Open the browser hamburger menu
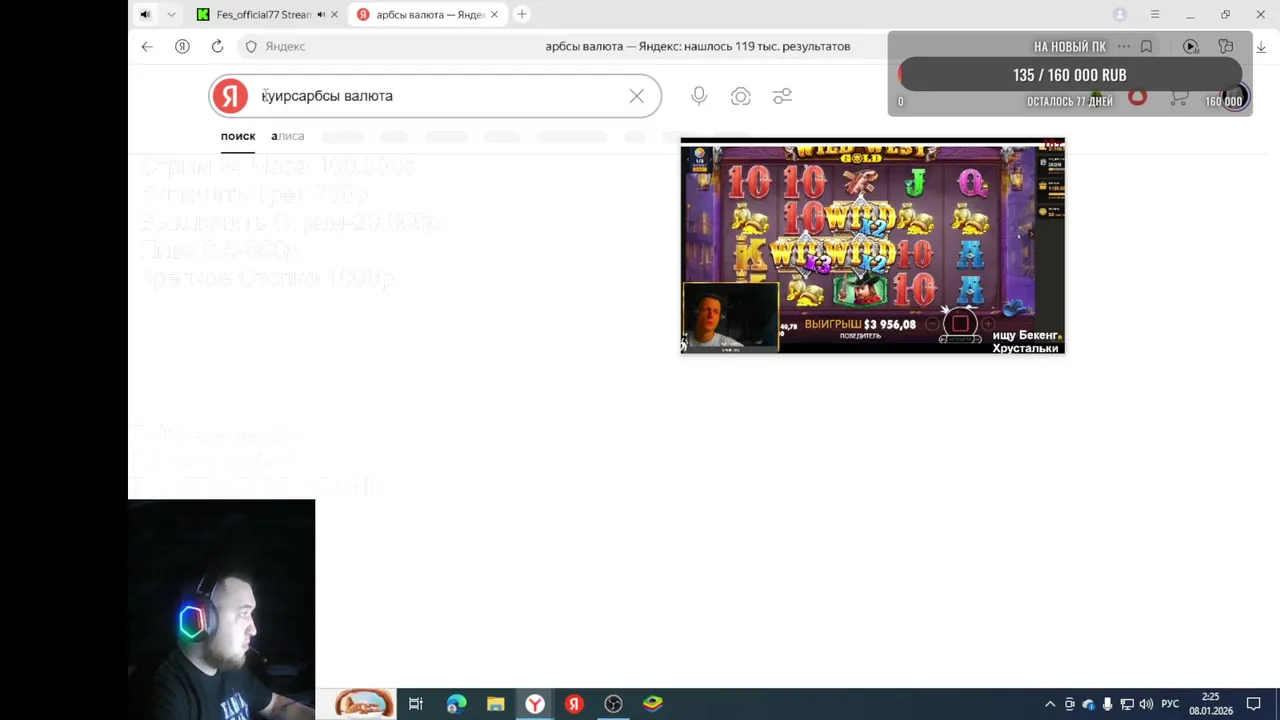1280x720 pixels. point(1155,14)
